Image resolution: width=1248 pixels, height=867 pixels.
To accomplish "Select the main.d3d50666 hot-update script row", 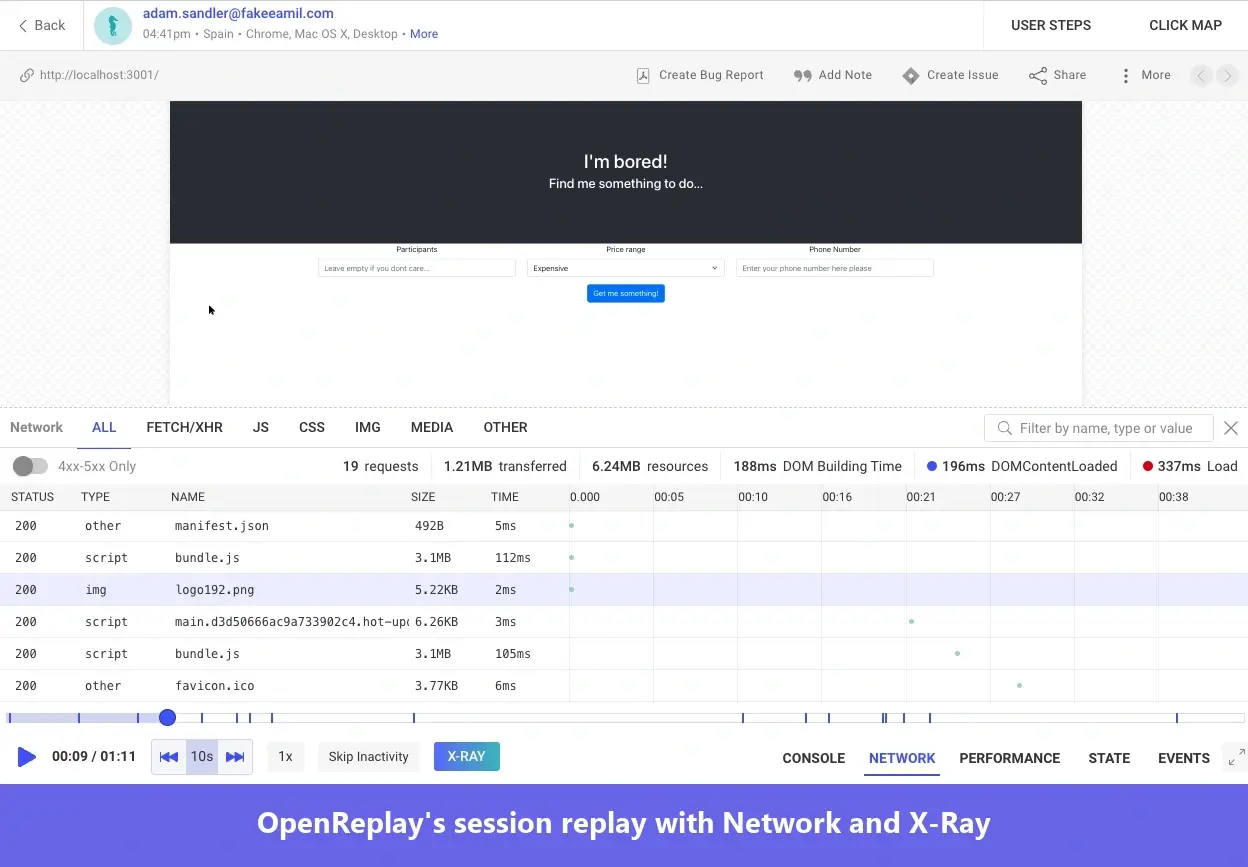I will tap(624, 622).
